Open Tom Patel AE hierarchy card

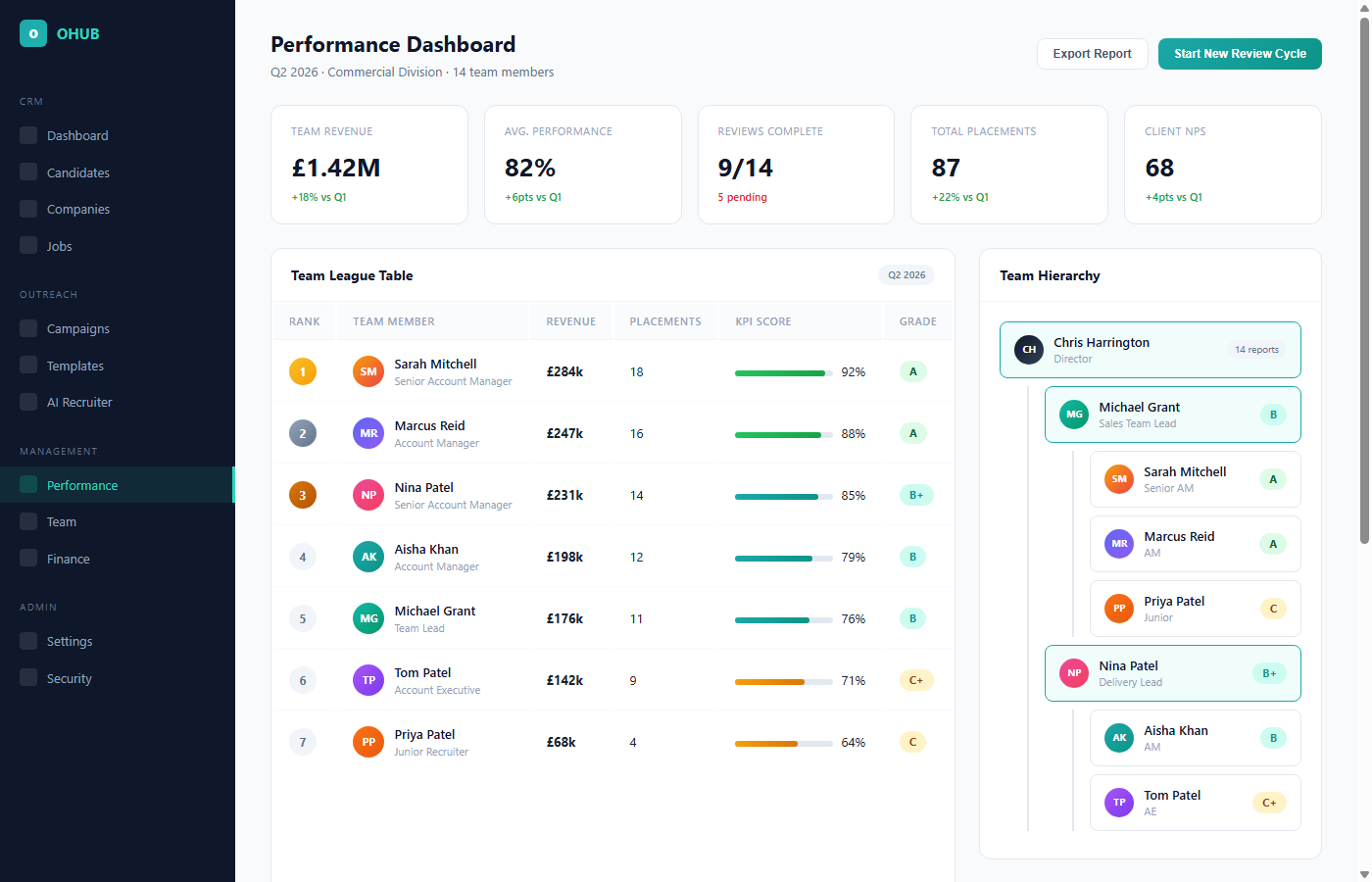1196,803
